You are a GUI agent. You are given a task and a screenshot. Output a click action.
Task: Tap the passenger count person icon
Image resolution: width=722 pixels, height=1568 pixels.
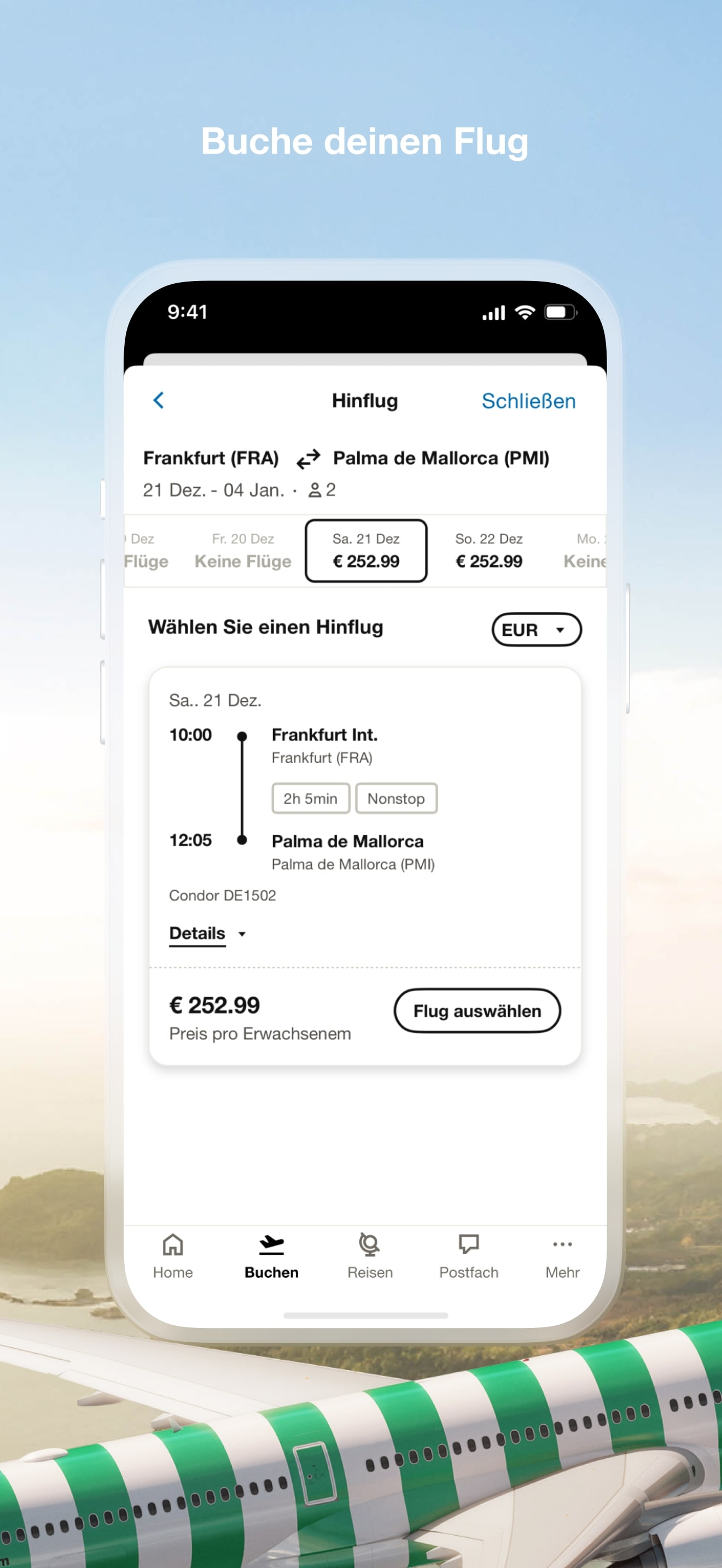coord(315,490)
